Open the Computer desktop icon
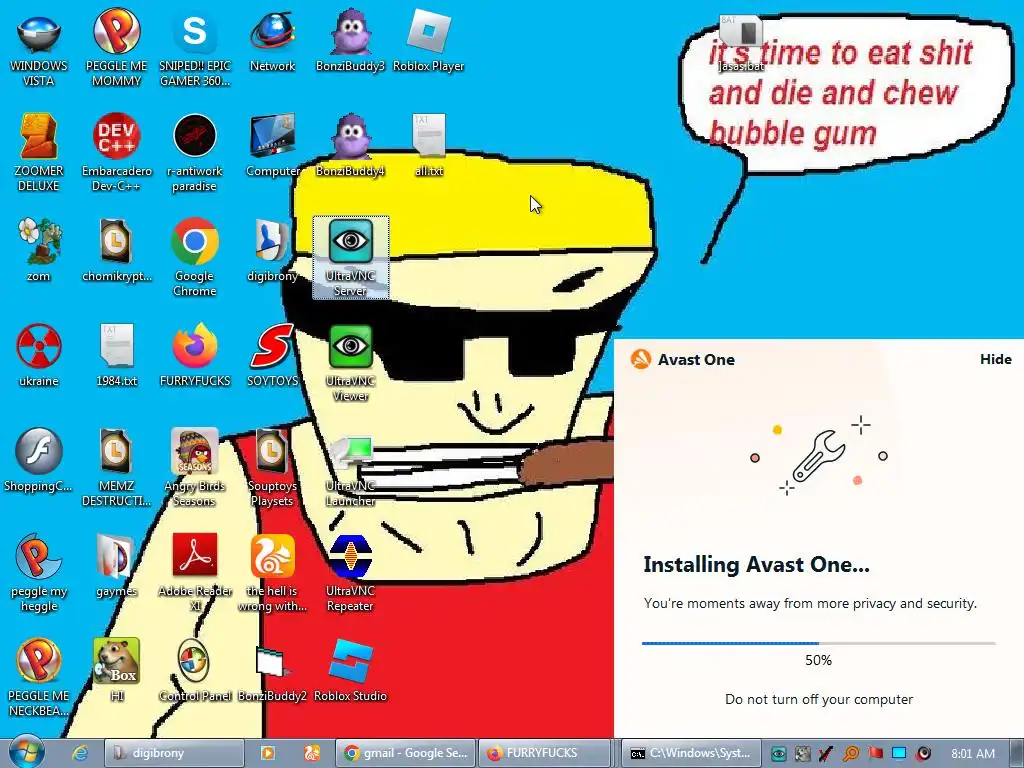The image size is (1024, 768). click(272, 146)
